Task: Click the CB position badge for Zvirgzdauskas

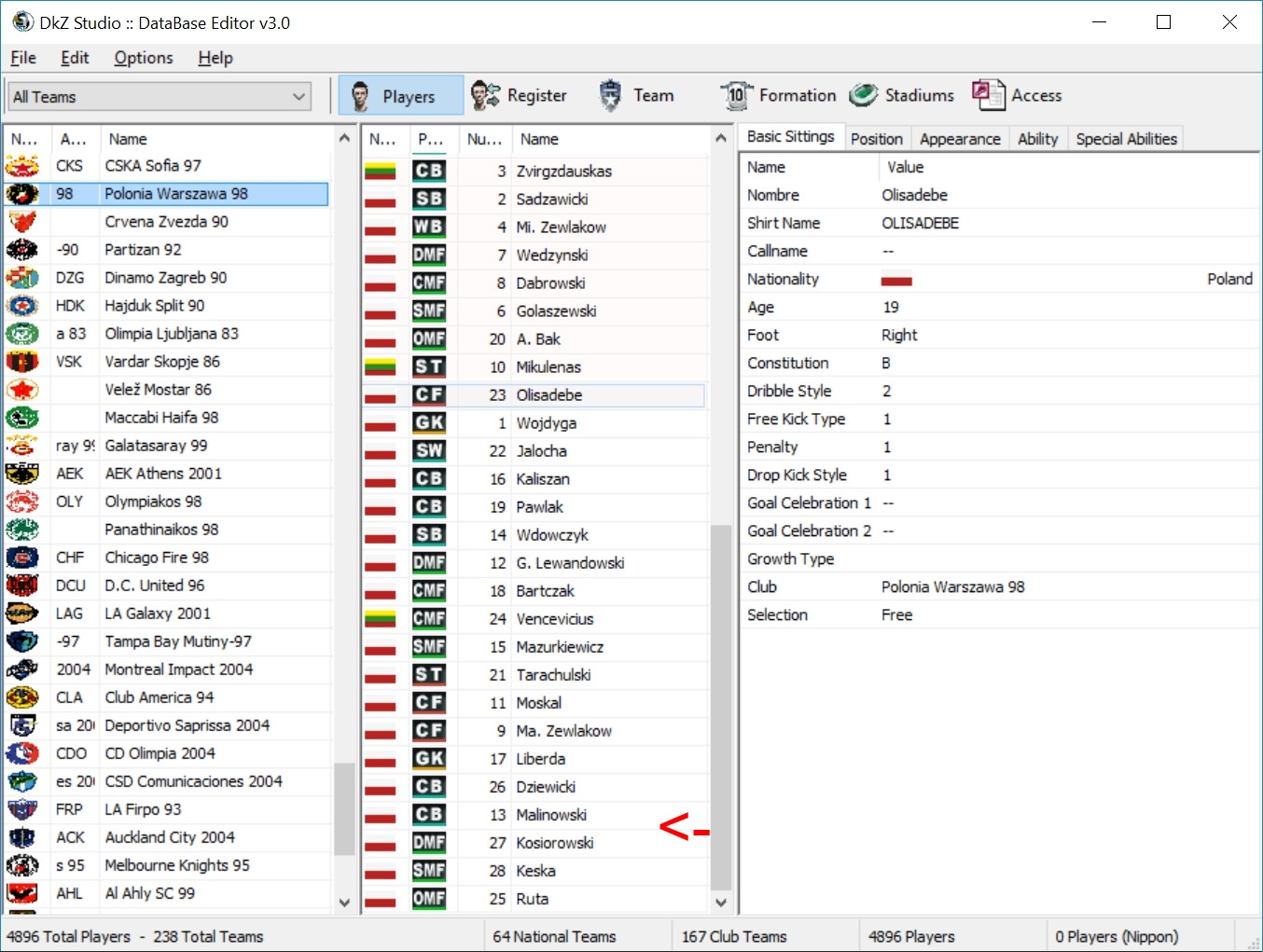Action: pyautogui.click(x=429, y=171)
